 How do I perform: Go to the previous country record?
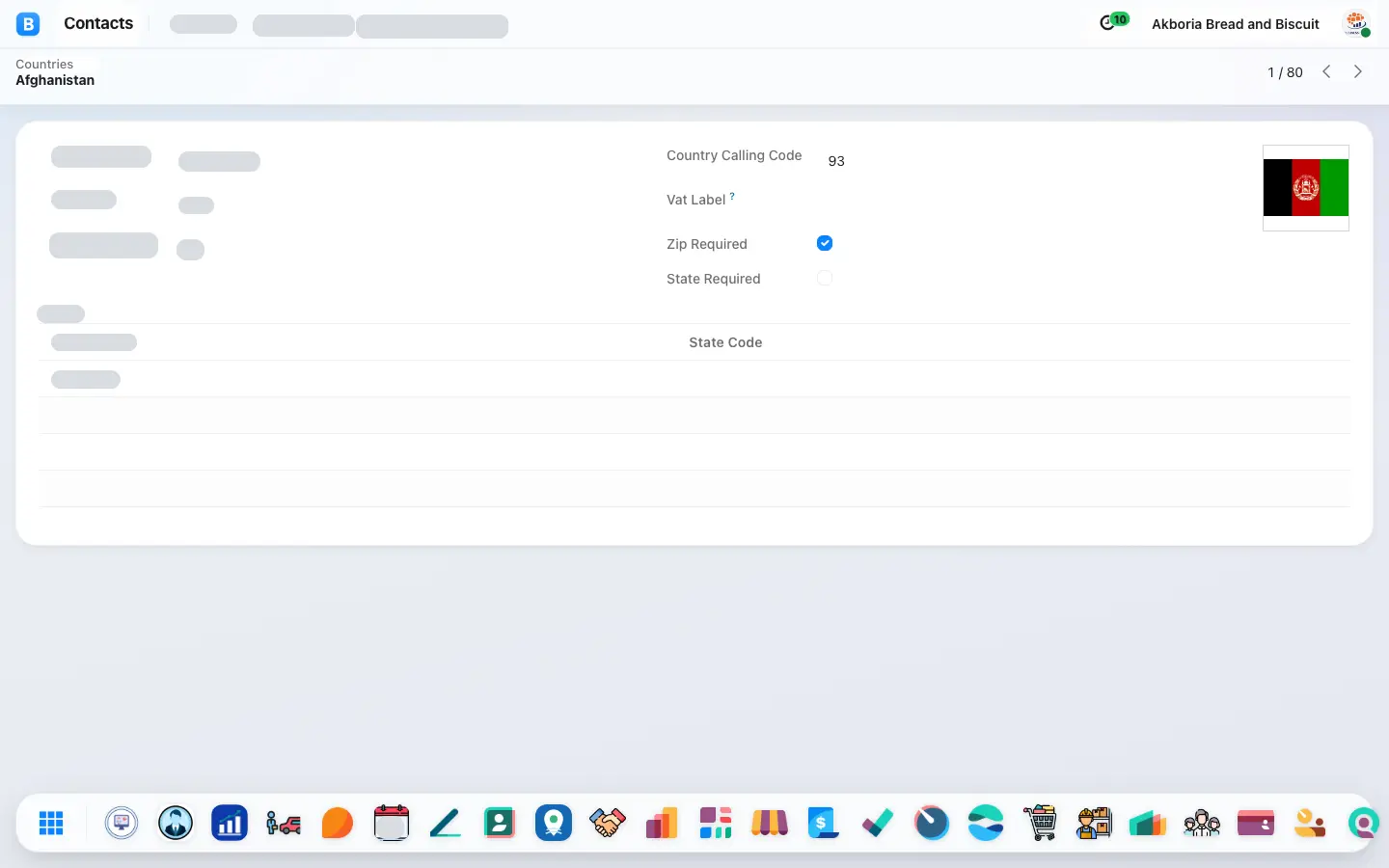click(x=1327, y=71)
